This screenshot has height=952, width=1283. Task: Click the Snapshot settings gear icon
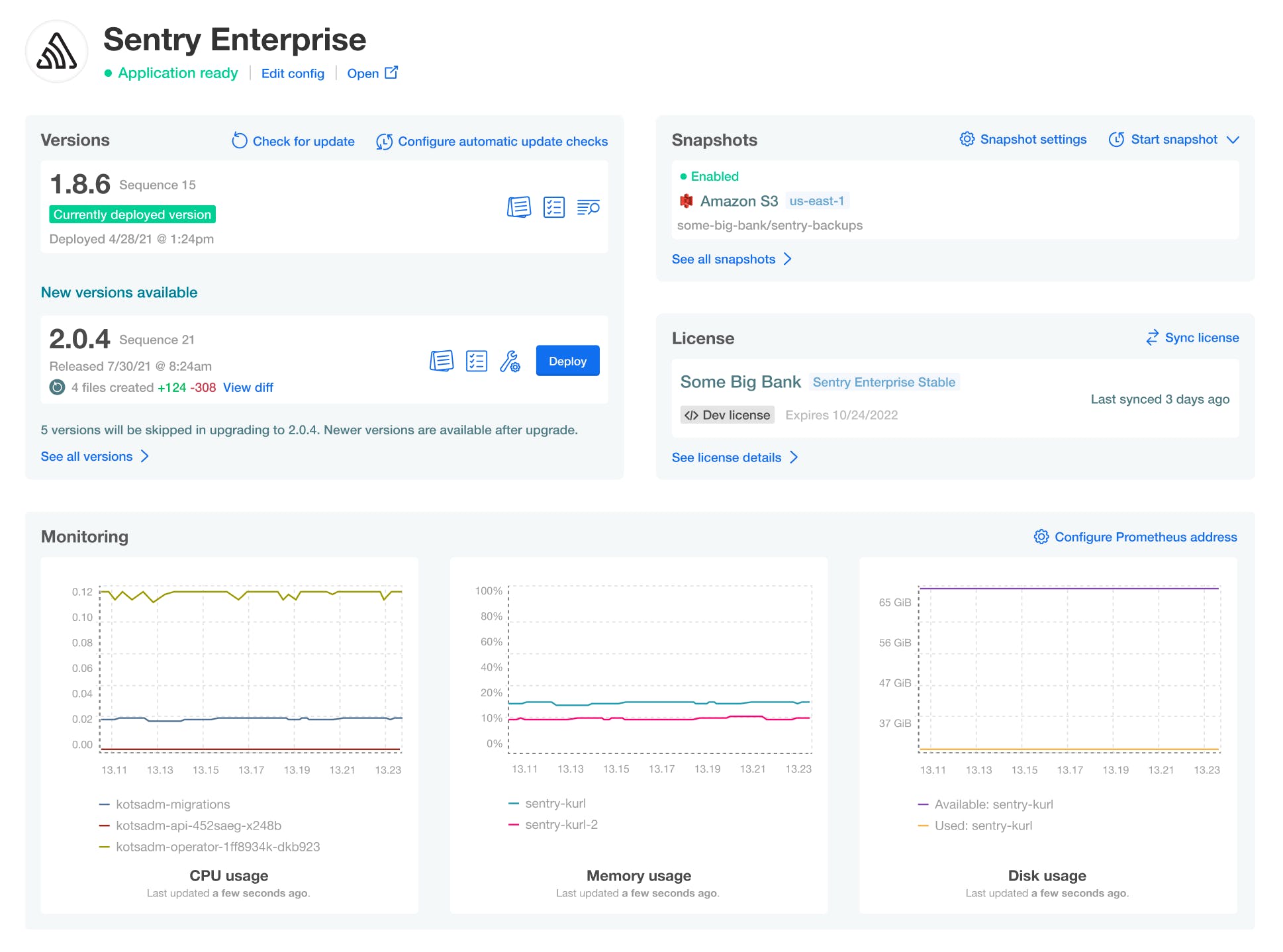coord(967,139)
